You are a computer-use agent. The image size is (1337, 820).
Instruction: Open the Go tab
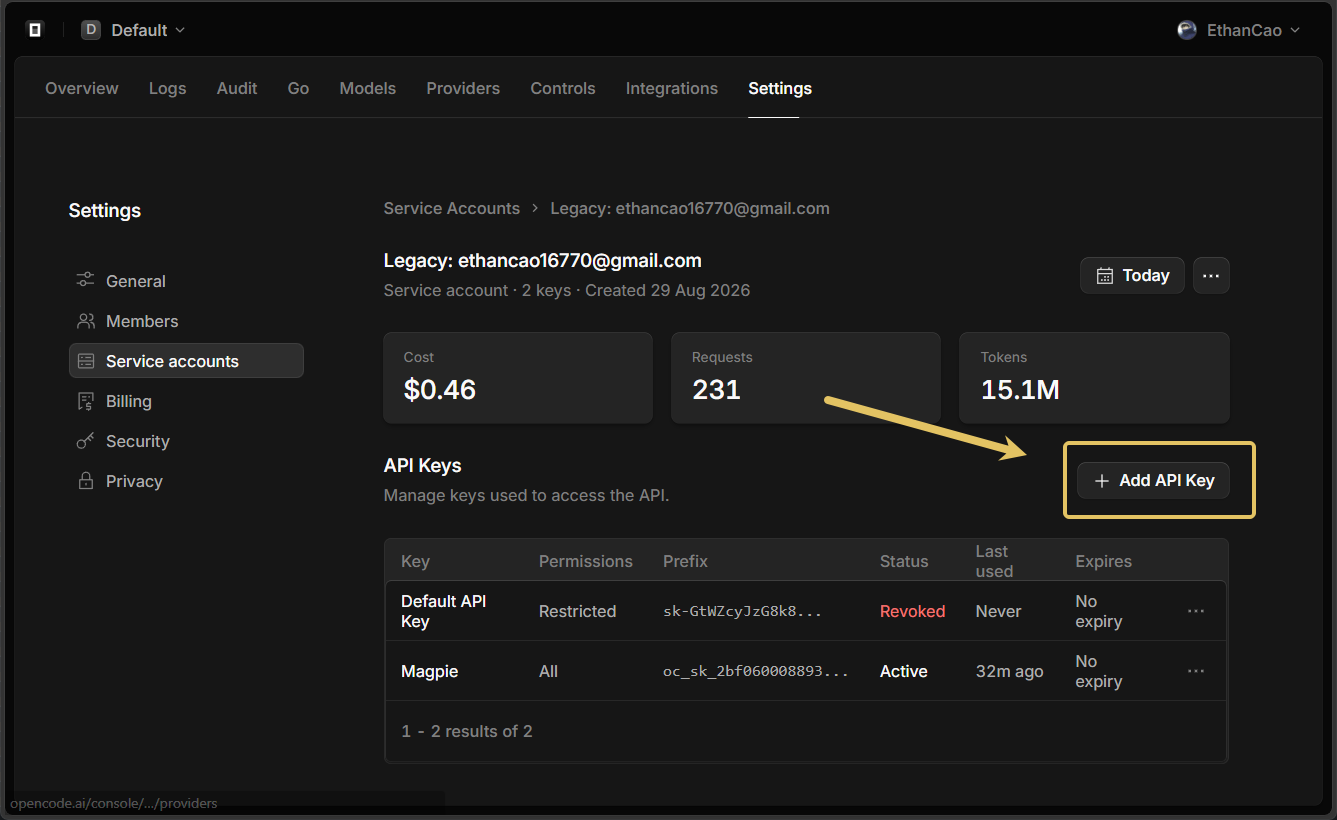click(x=298, y=88)
